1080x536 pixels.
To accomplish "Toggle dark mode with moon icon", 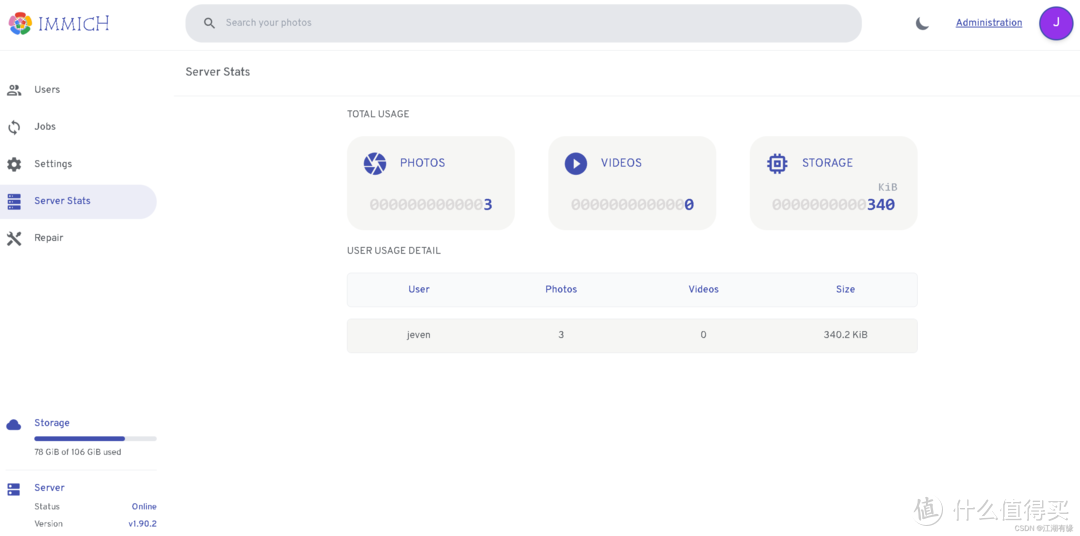I will point(922,23).
